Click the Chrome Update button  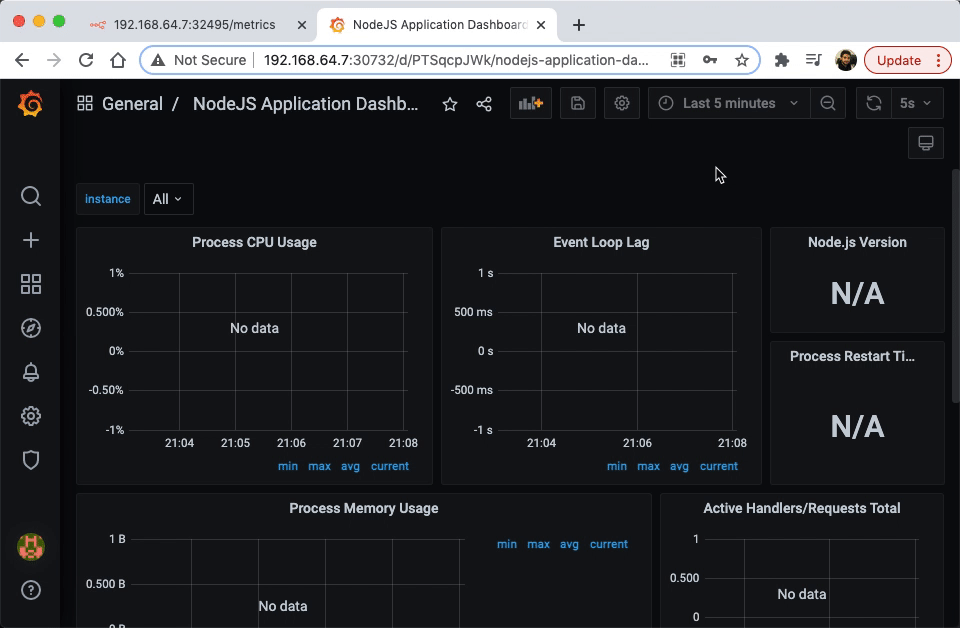point(899,60)
